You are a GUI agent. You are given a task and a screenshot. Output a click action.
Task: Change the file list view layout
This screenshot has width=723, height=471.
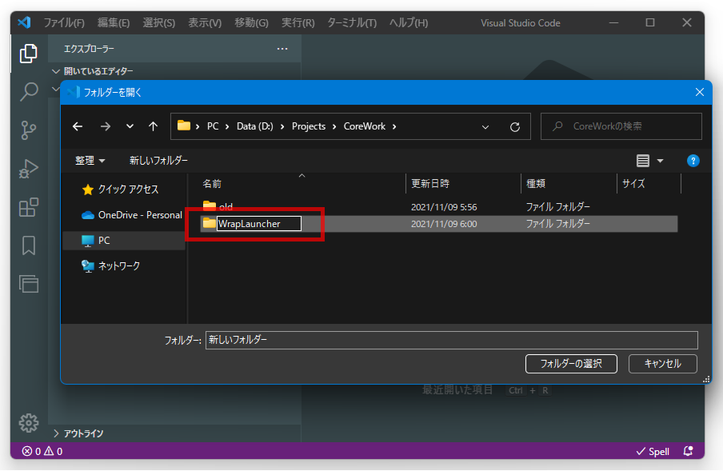tap(643, 161)
